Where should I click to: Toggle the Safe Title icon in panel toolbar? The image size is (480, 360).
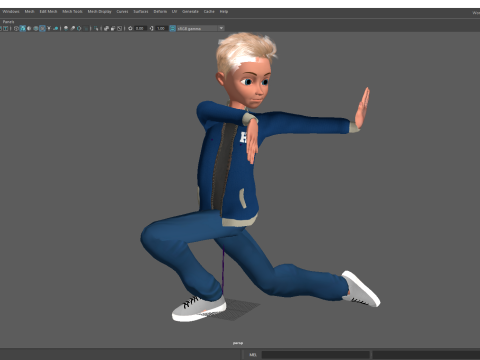point(6,28)
